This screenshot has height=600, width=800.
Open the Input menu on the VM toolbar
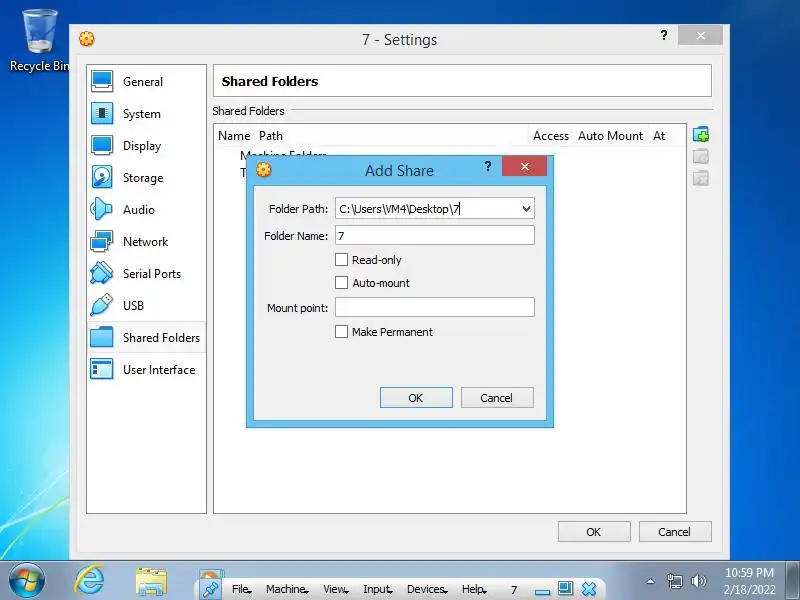(378, 589)
